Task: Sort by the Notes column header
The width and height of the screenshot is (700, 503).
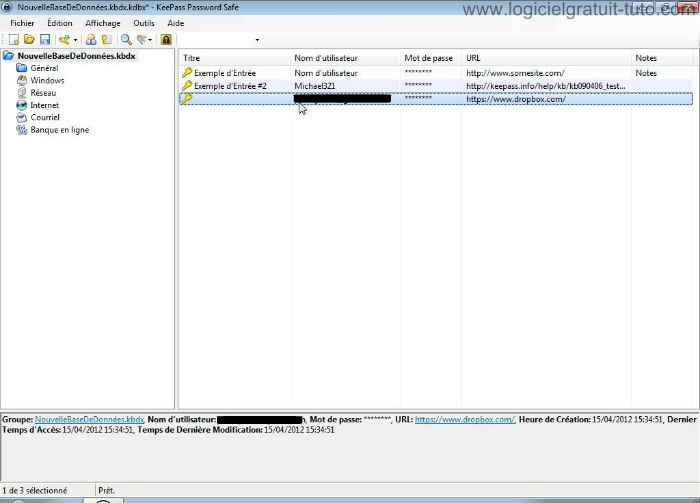Action: pos(663,58)
